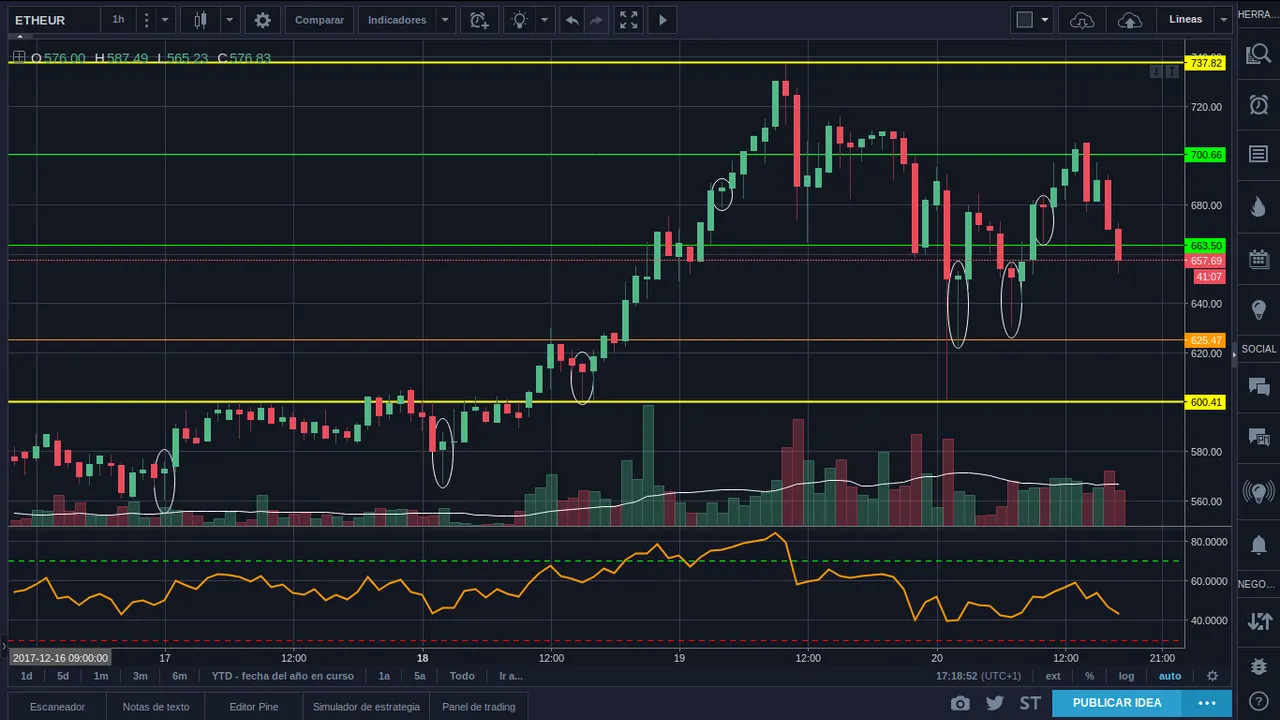
Task: Open public chat bubbles icon
Action: click(1259, 387)
